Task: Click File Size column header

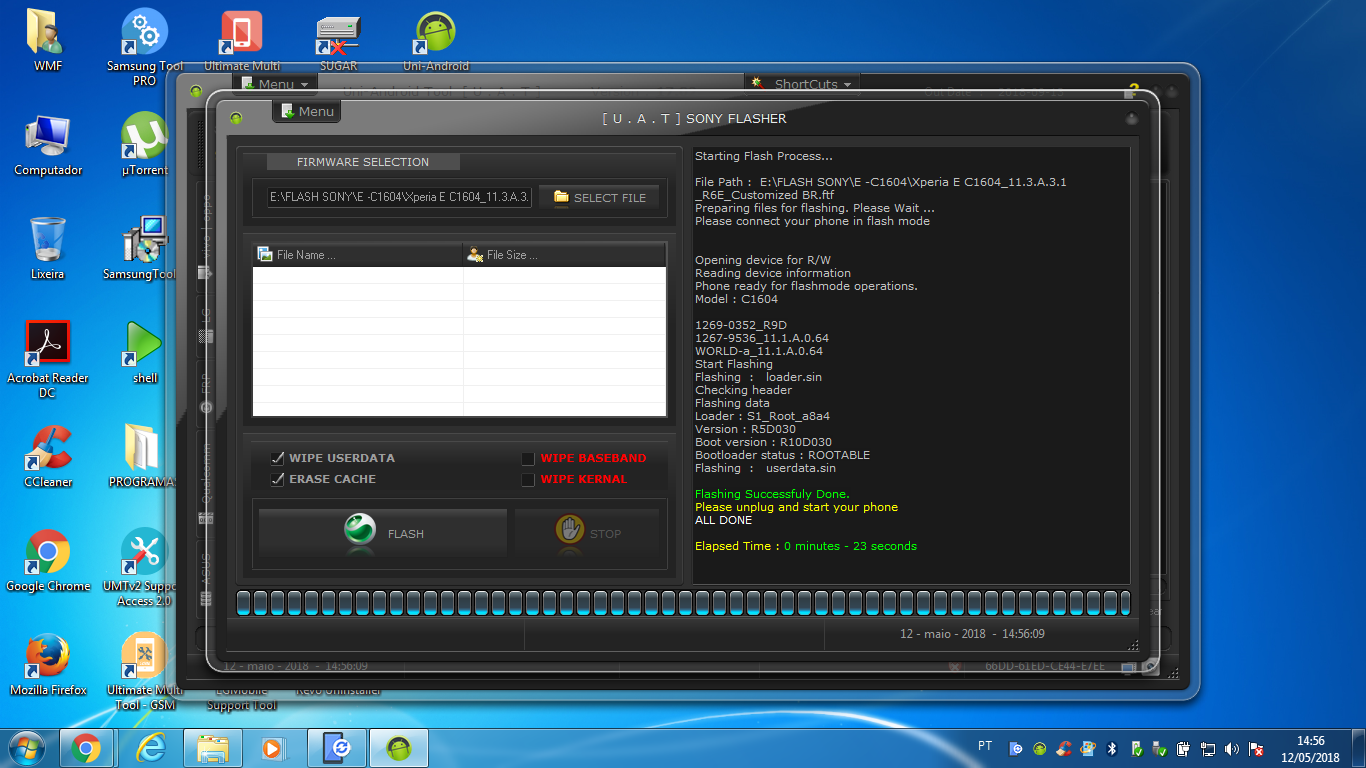Action: 565,255
